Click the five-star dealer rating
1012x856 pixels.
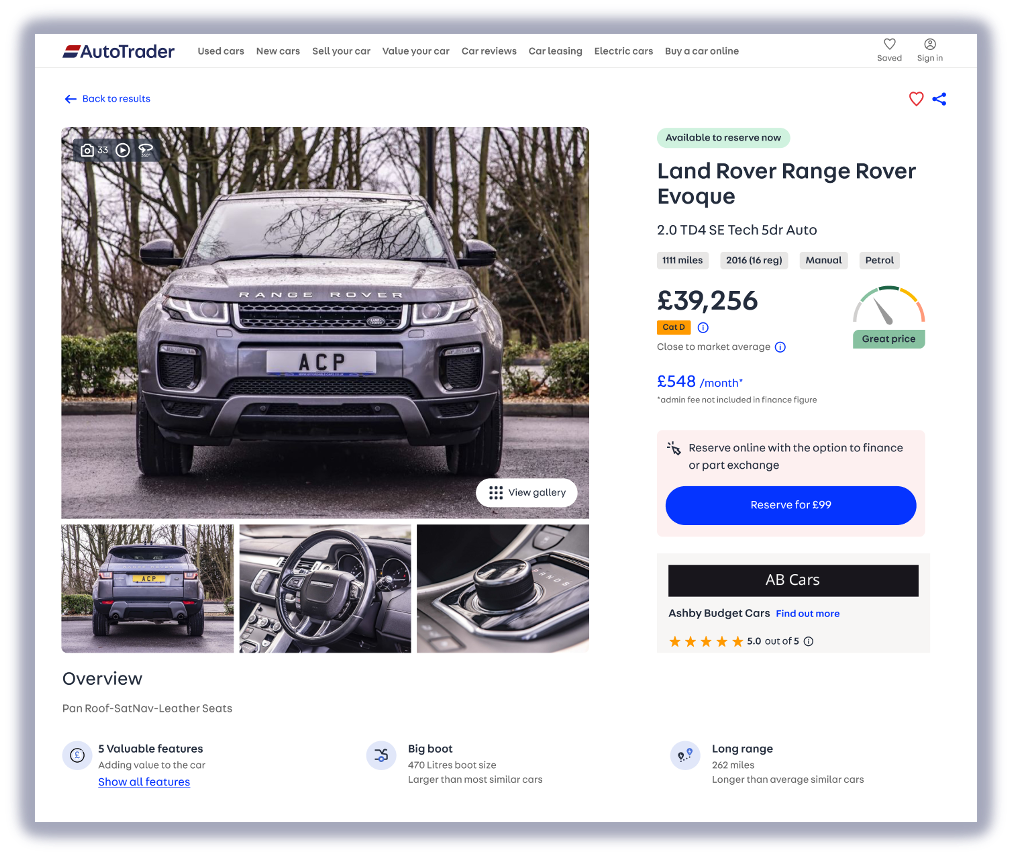tap(706, 641)
